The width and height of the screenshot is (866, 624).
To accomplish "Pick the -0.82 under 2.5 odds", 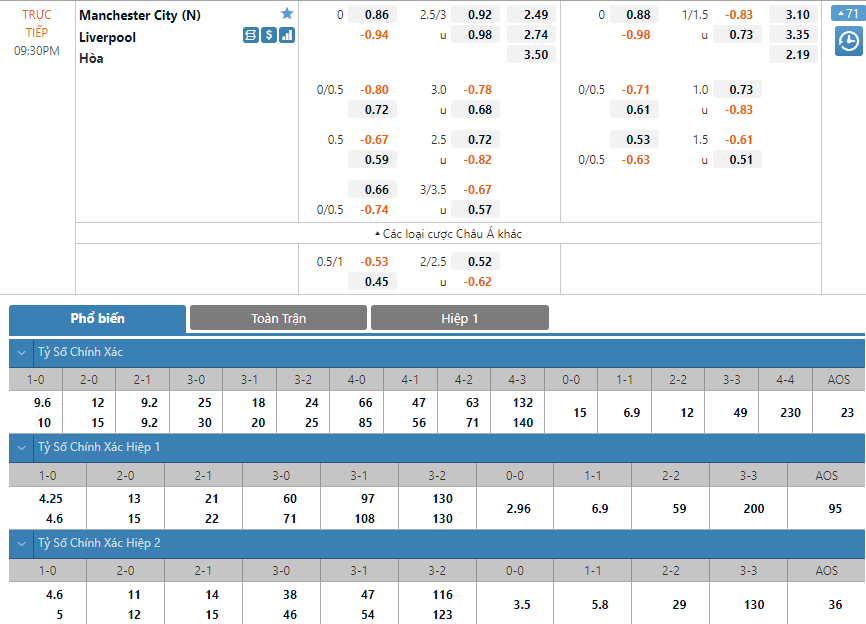I will tap(476, 160).
